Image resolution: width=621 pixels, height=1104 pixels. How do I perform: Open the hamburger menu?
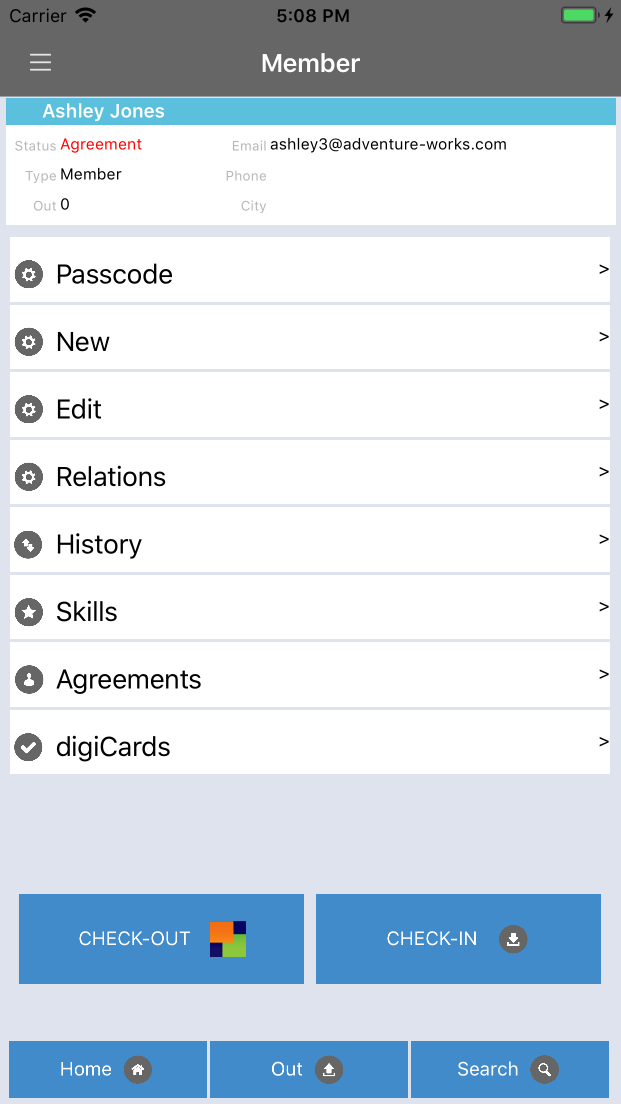point(40,63)
